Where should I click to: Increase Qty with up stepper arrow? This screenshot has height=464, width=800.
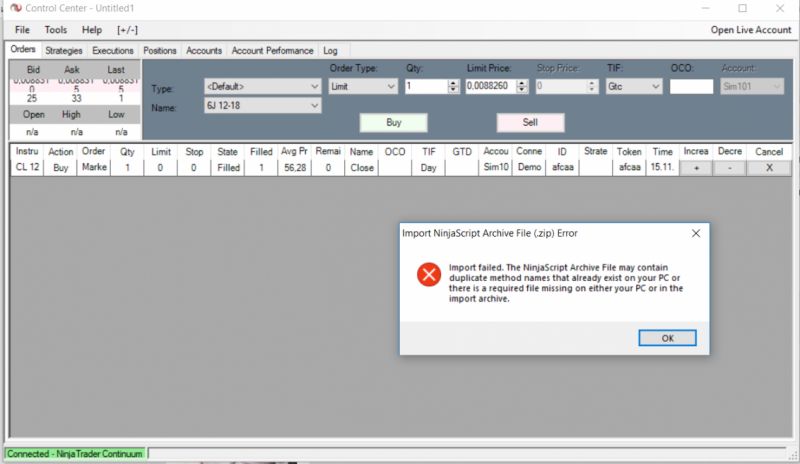(453, 83)
